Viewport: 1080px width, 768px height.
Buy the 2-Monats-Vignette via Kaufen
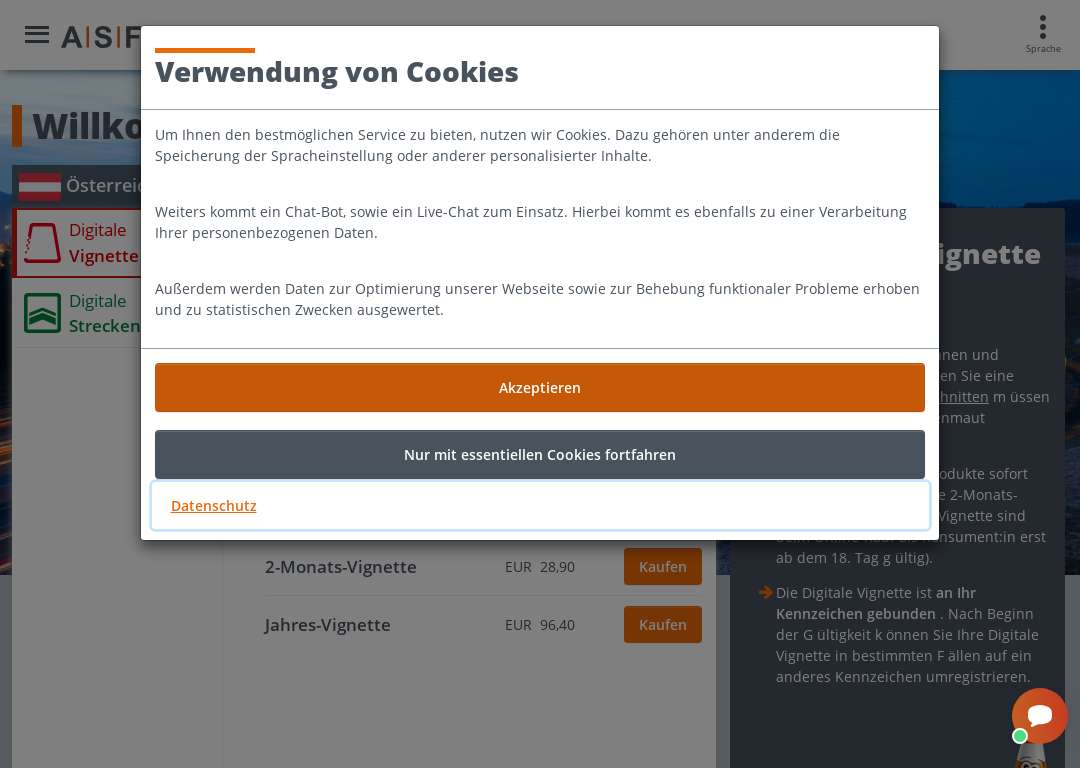663,567
